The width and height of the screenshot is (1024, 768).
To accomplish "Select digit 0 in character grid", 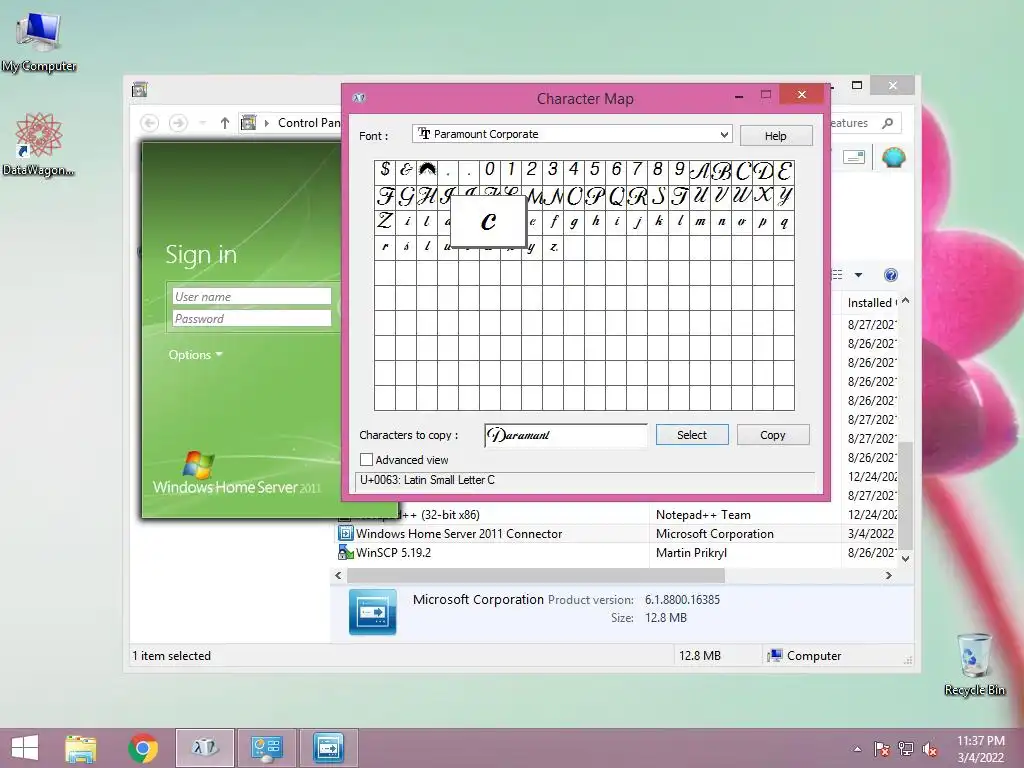I will pyautogui.click(x=490, y=170).
